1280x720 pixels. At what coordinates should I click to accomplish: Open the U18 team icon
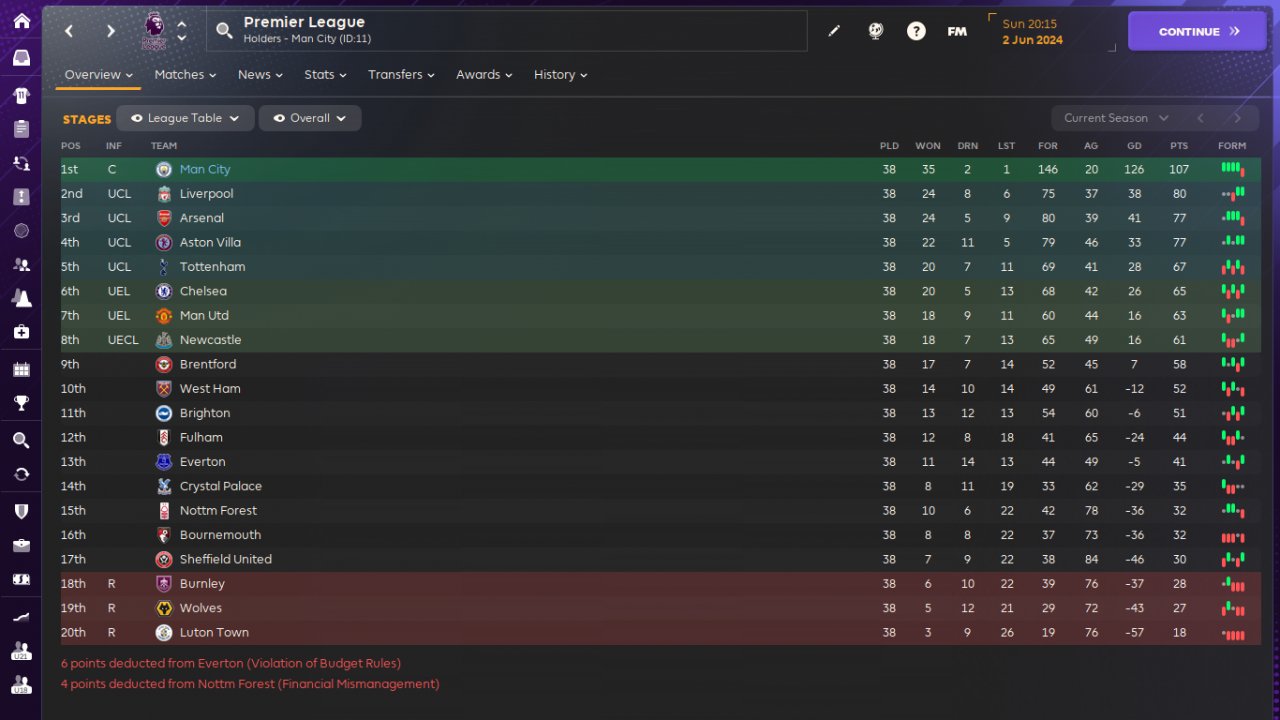pos(21,686)
